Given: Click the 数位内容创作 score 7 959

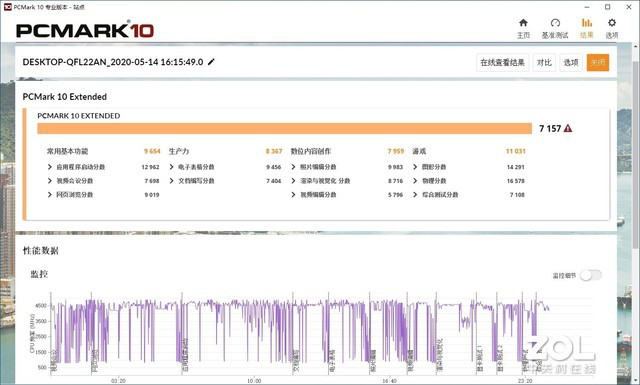Looking at the screenshot, I should coord(396,151).
